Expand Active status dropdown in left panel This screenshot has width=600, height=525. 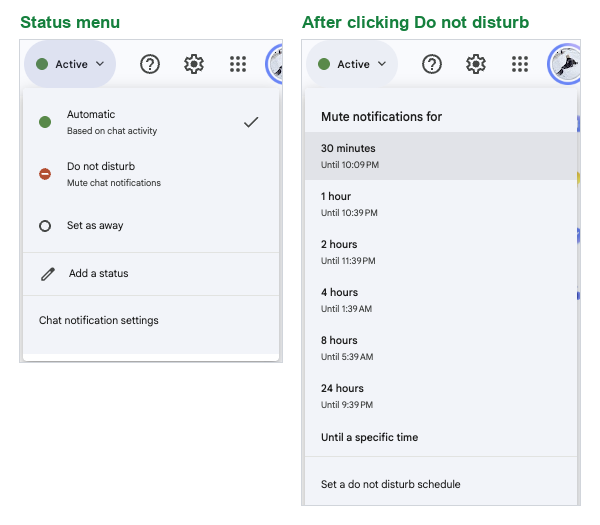pos(70,64)
